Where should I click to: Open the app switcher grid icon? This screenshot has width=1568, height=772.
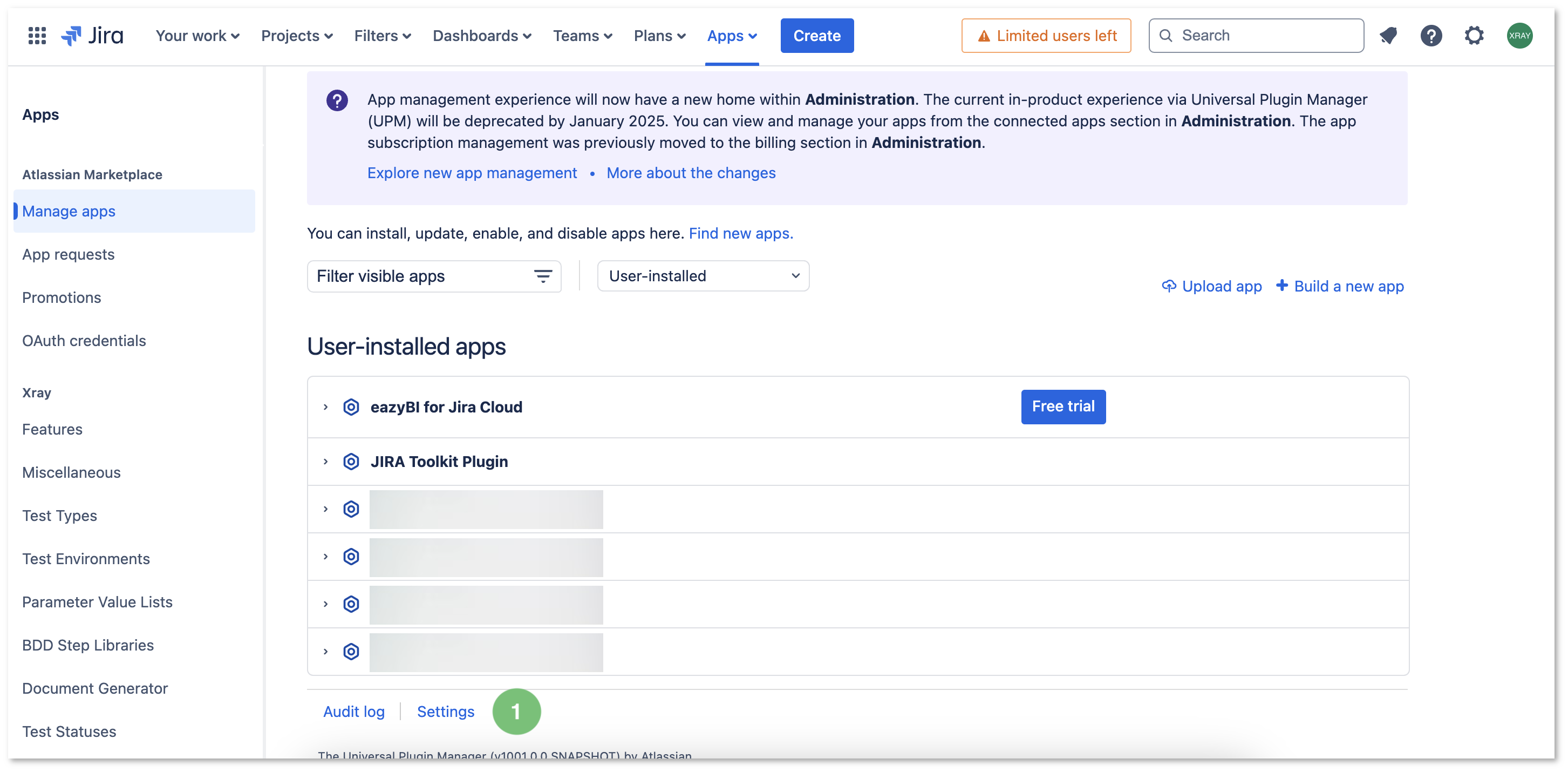37,35
